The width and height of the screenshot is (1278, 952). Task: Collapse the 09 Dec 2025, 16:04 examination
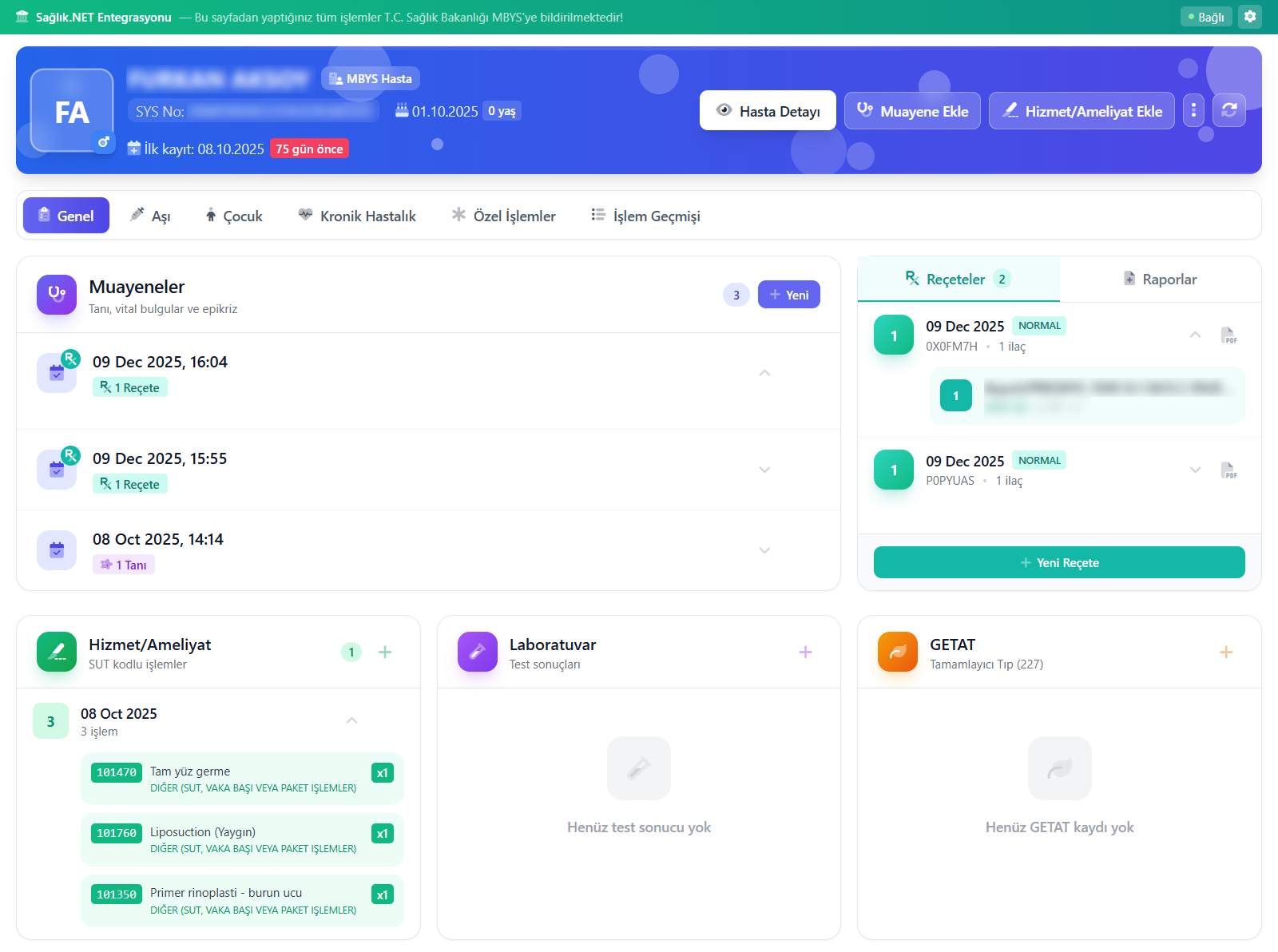click(764, 373)
